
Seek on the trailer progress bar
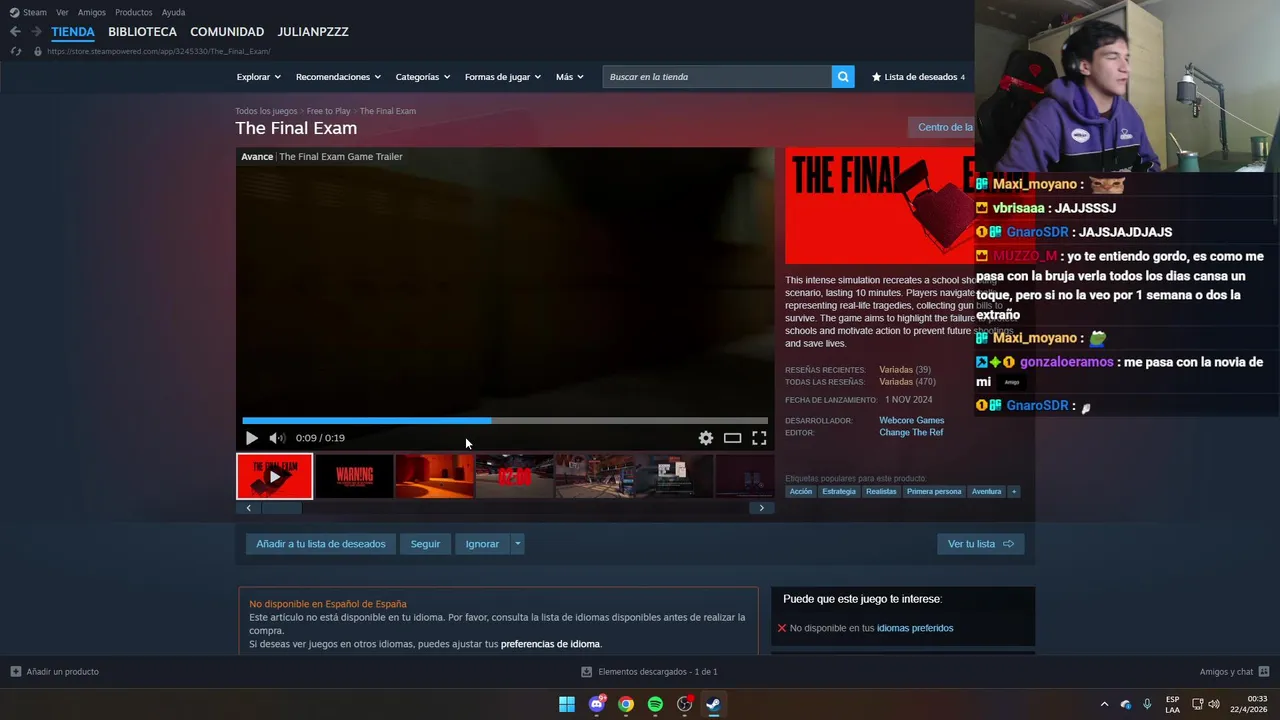tap(505, 421)
